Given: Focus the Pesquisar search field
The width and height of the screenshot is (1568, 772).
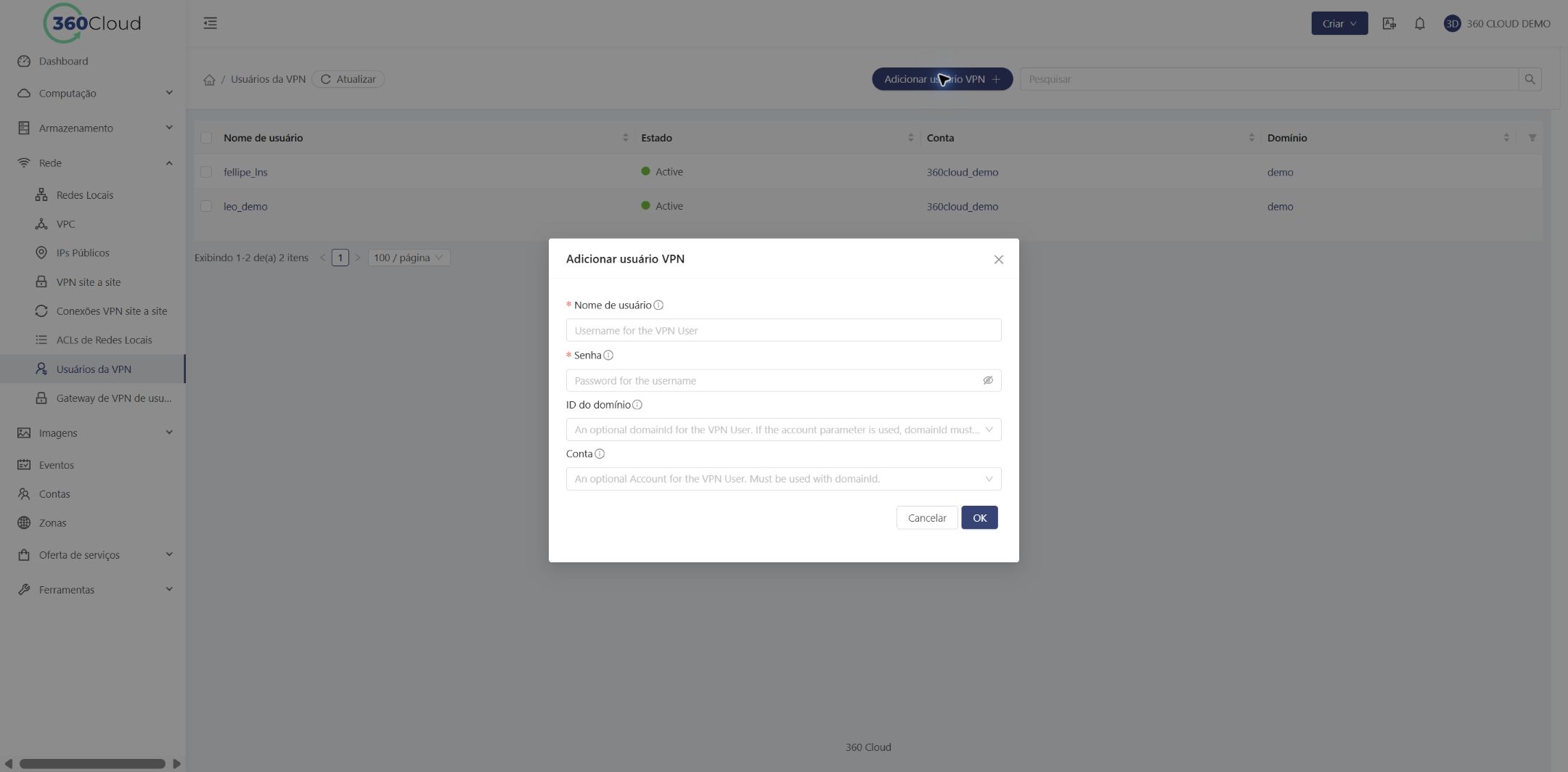Looking at the screenshot, I should [1269, 79].
